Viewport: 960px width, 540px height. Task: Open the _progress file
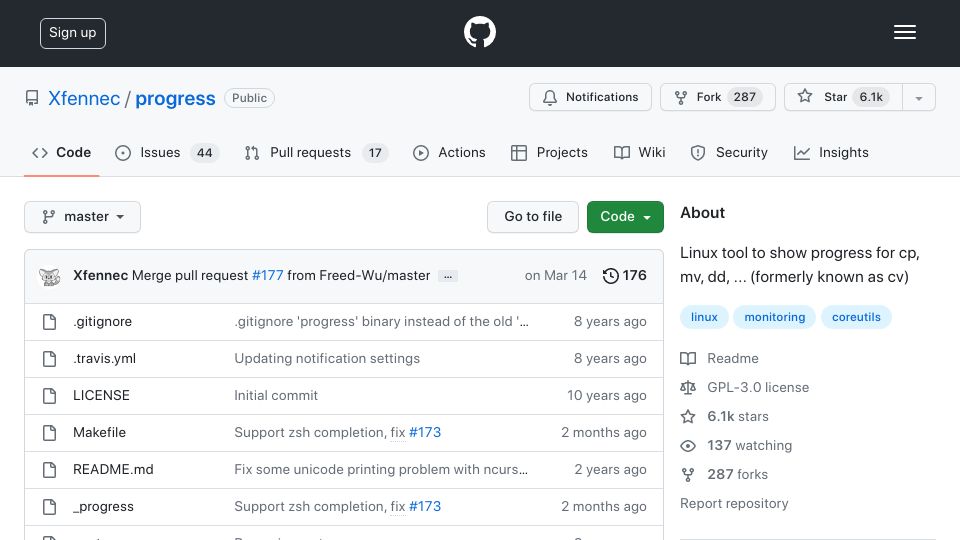pyautogui.click(x=103, y=507)
